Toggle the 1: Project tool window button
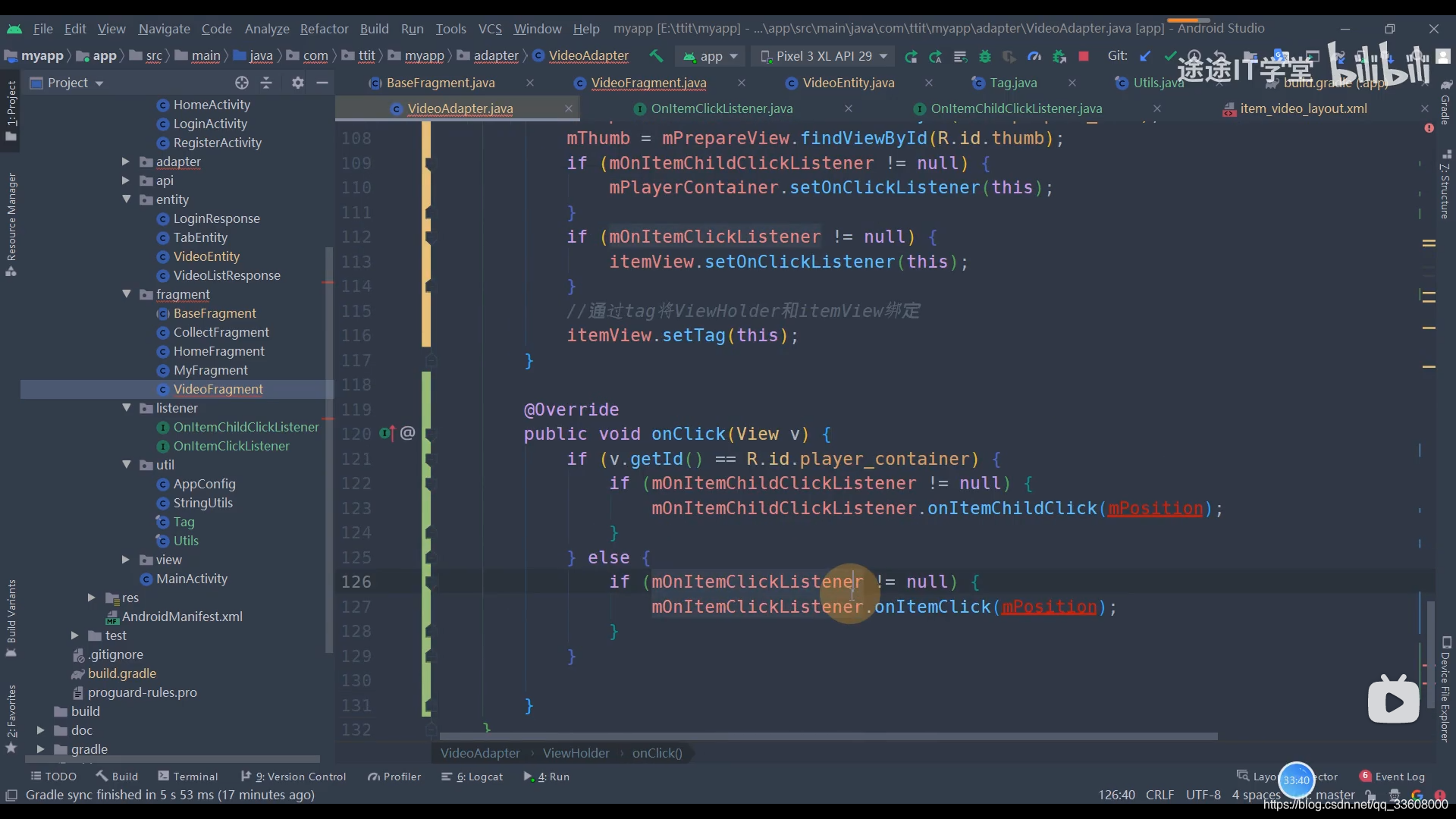The image size is (1456, 819). pos(11,111)
